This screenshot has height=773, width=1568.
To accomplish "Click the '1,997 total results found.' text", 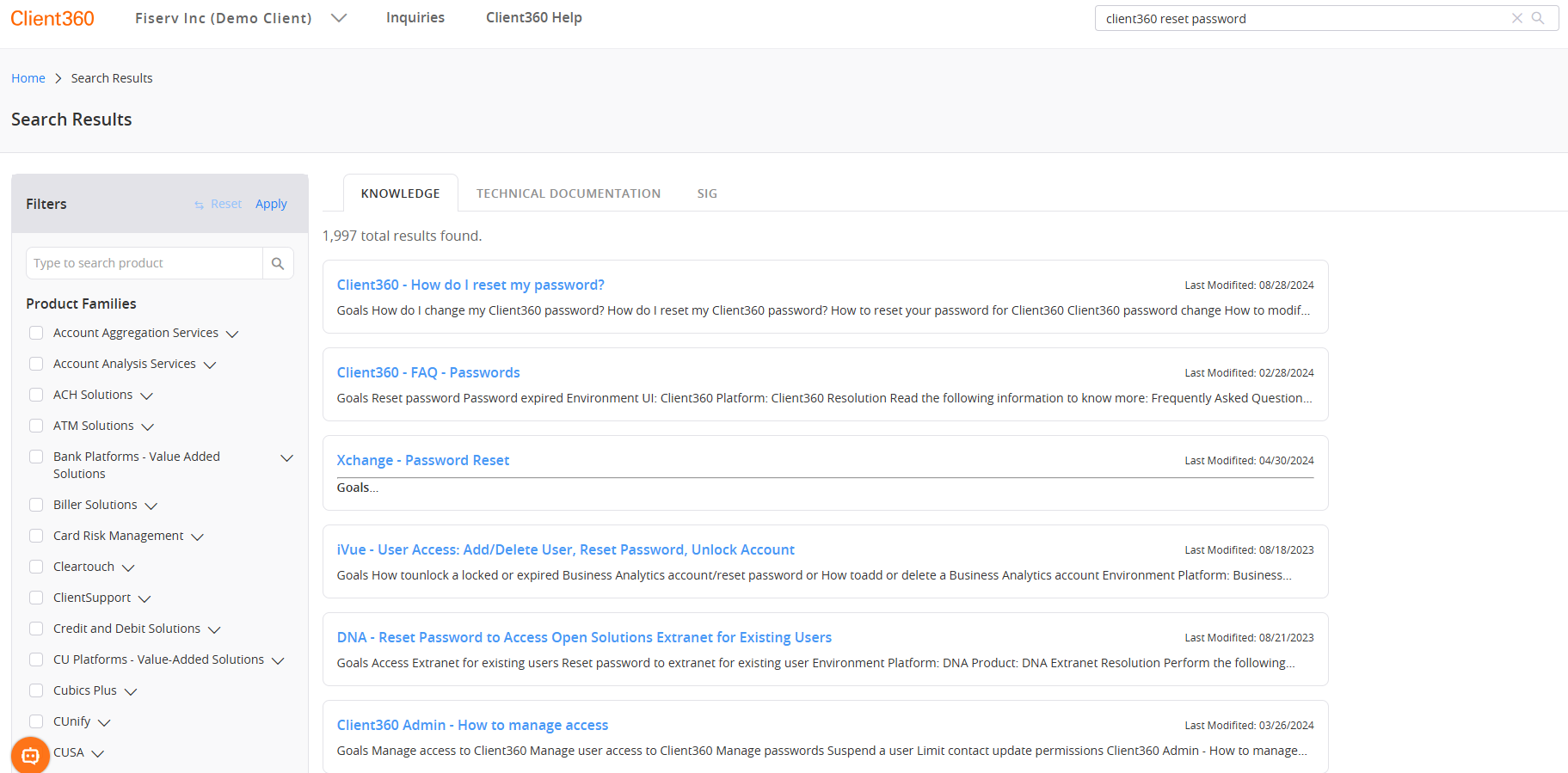I will click(x=402, y=236).
